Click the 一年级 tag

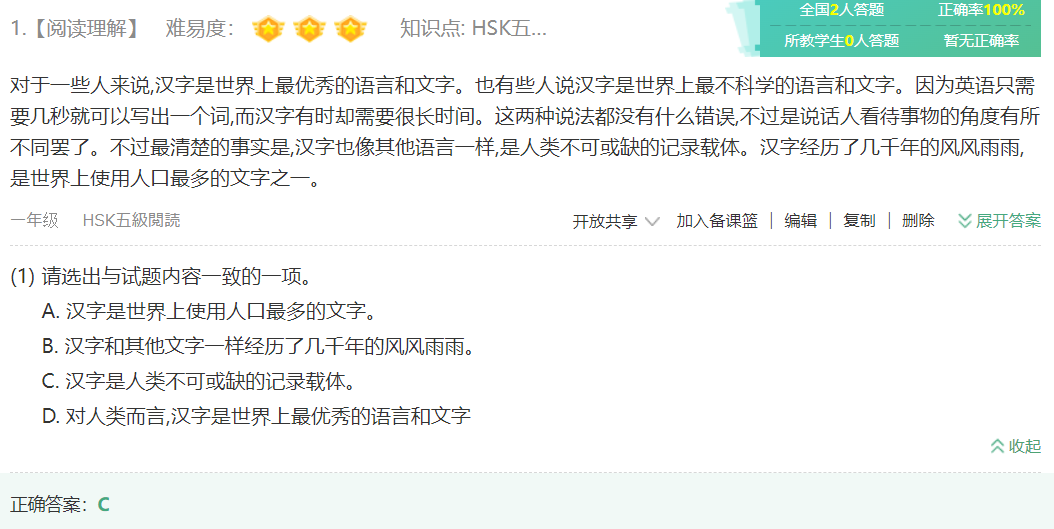coord(34,220)
